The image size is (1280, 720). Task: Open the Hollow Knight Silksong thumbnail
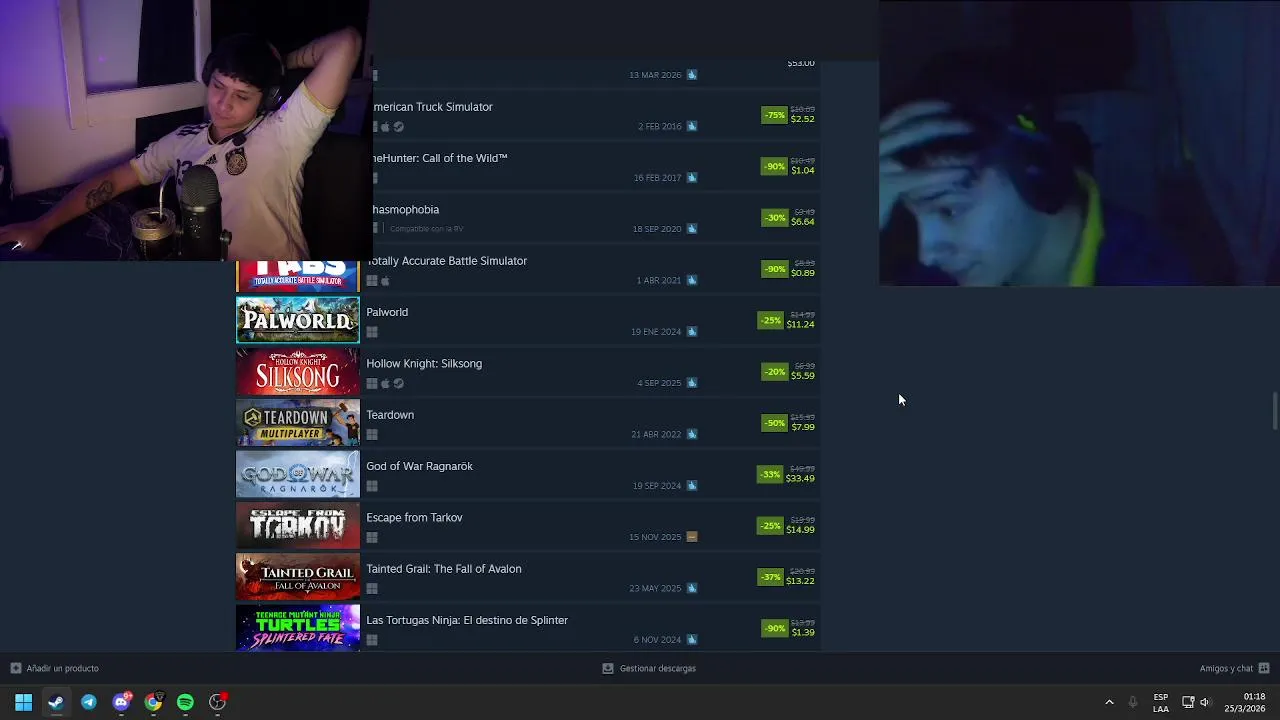point(298,371)
